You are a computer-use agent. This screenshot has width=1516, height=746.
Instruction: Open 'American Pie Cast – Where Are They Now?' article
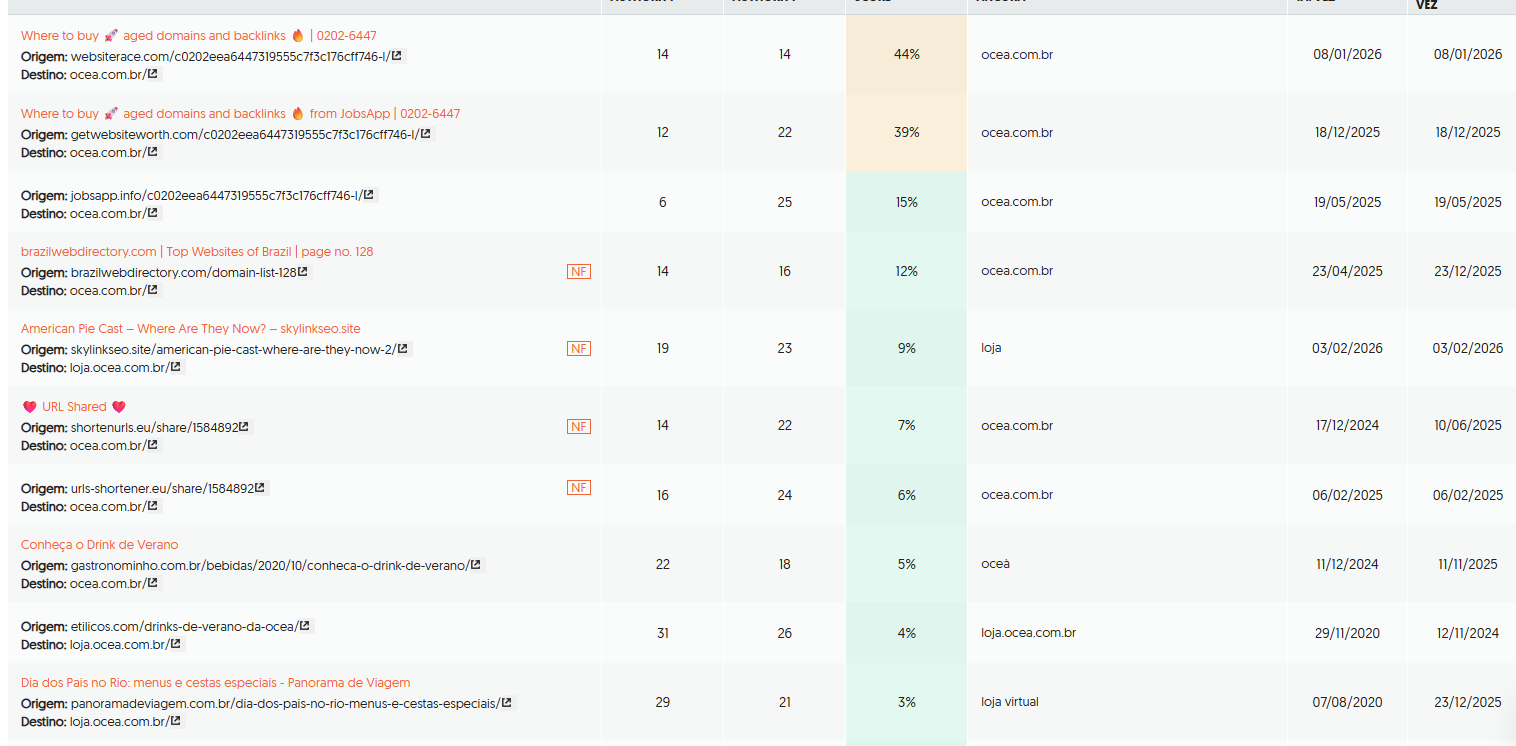point(190,328)
